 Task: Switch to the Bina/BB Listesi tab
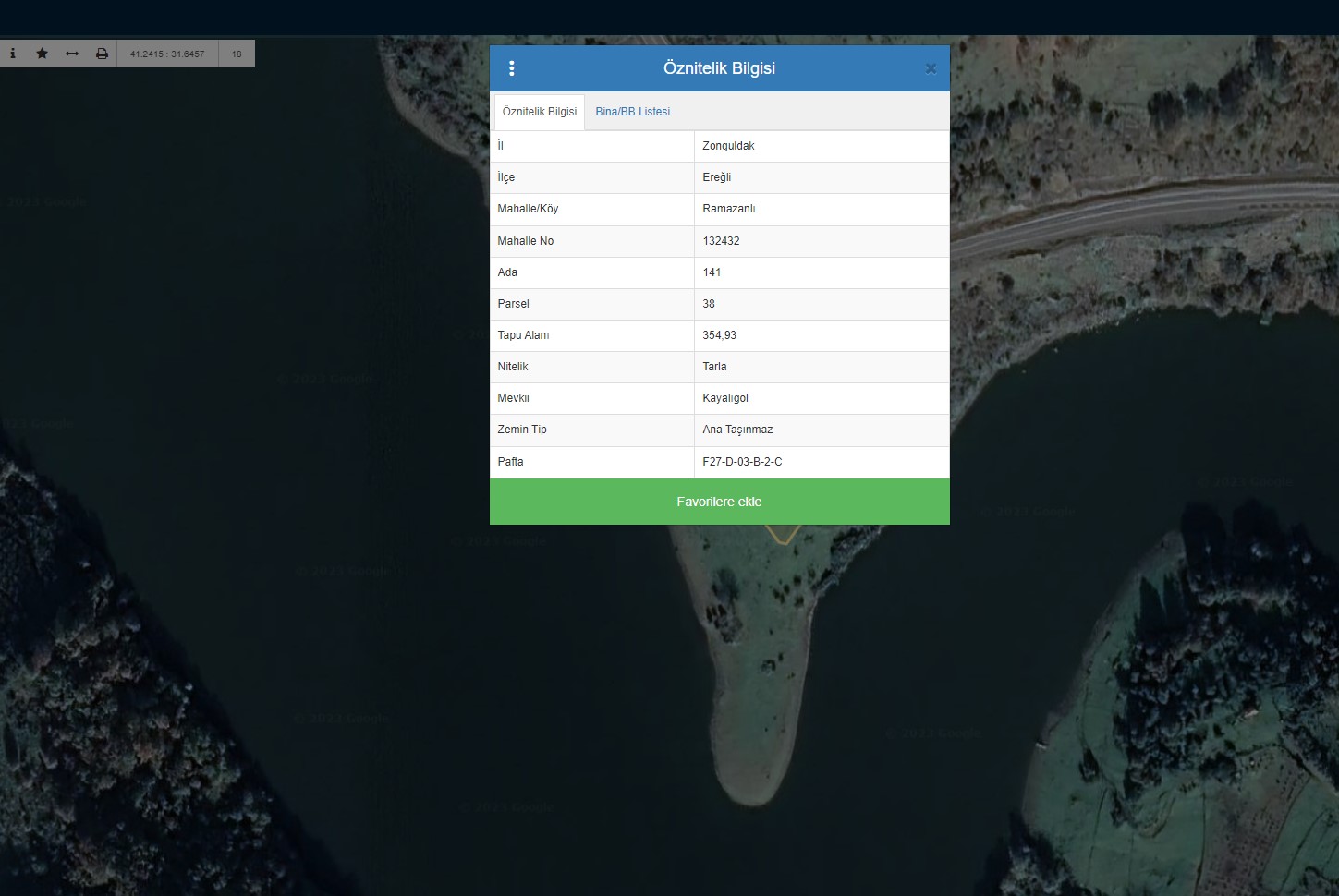[x=632, y=112]
